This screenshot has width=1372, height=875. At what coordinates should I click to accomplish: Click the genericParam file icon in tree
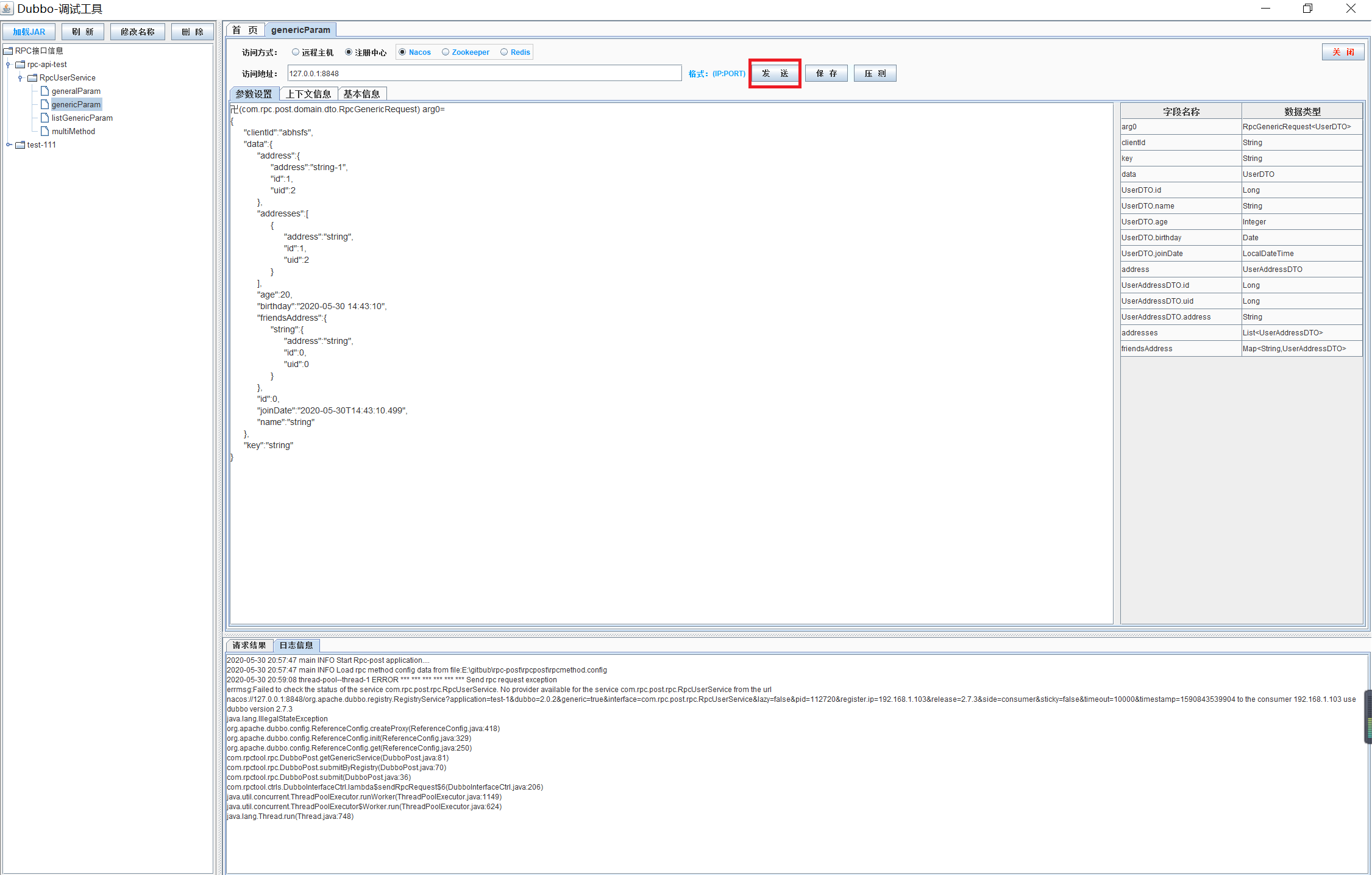click(x=44, y=104)
